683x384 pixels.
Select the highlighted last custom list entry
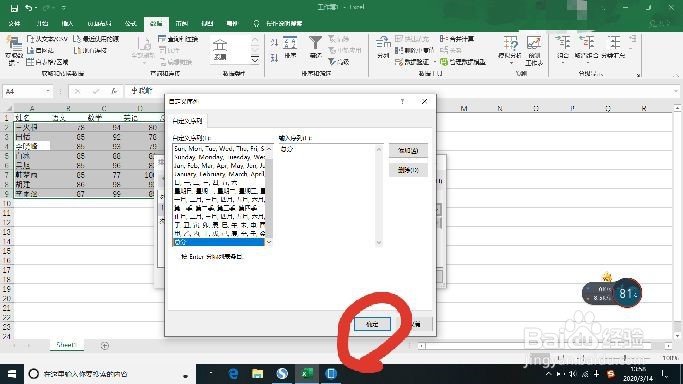(219, 242)
